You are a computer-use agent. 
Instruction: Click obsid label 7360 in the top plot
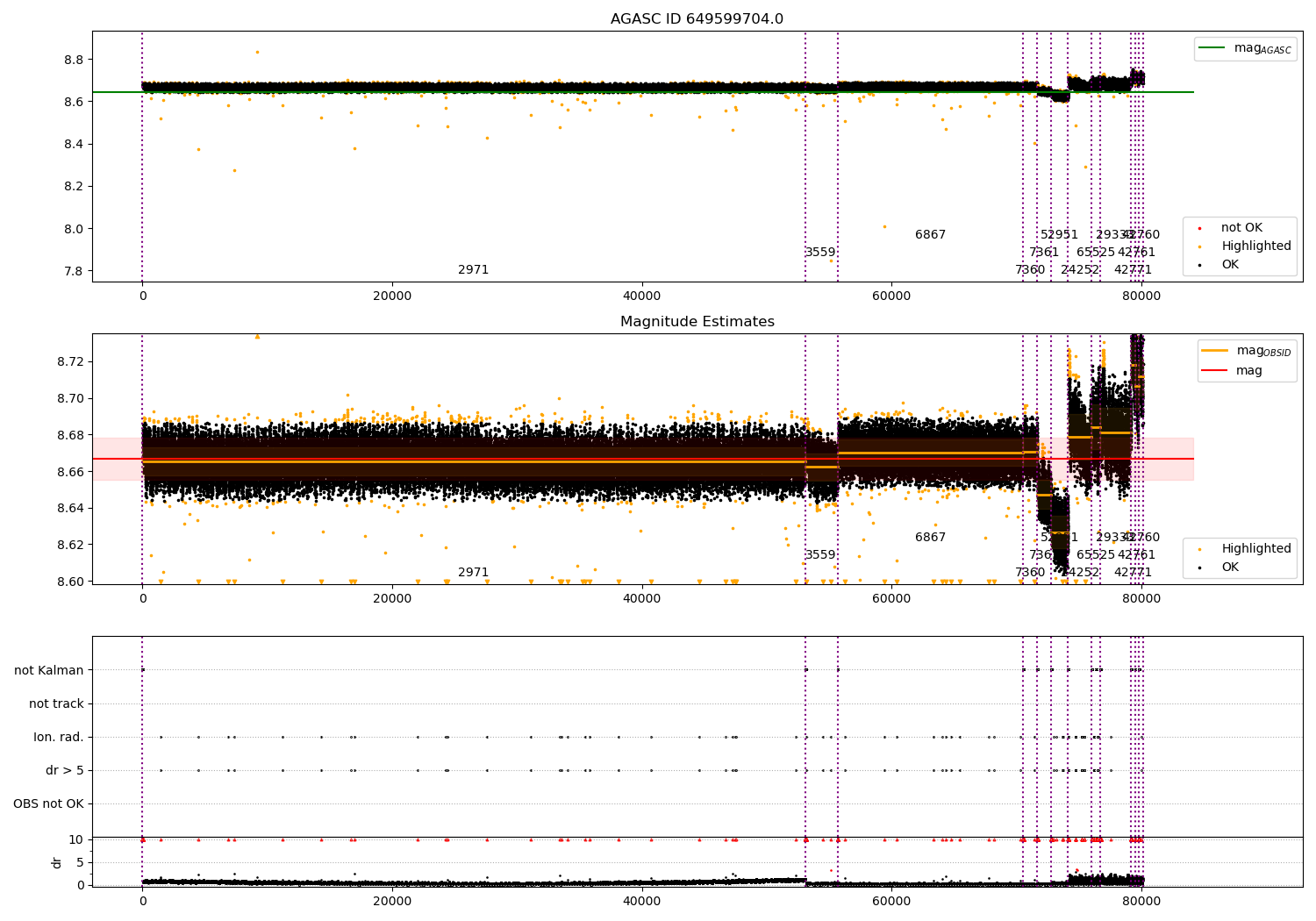coord(1030,270)
